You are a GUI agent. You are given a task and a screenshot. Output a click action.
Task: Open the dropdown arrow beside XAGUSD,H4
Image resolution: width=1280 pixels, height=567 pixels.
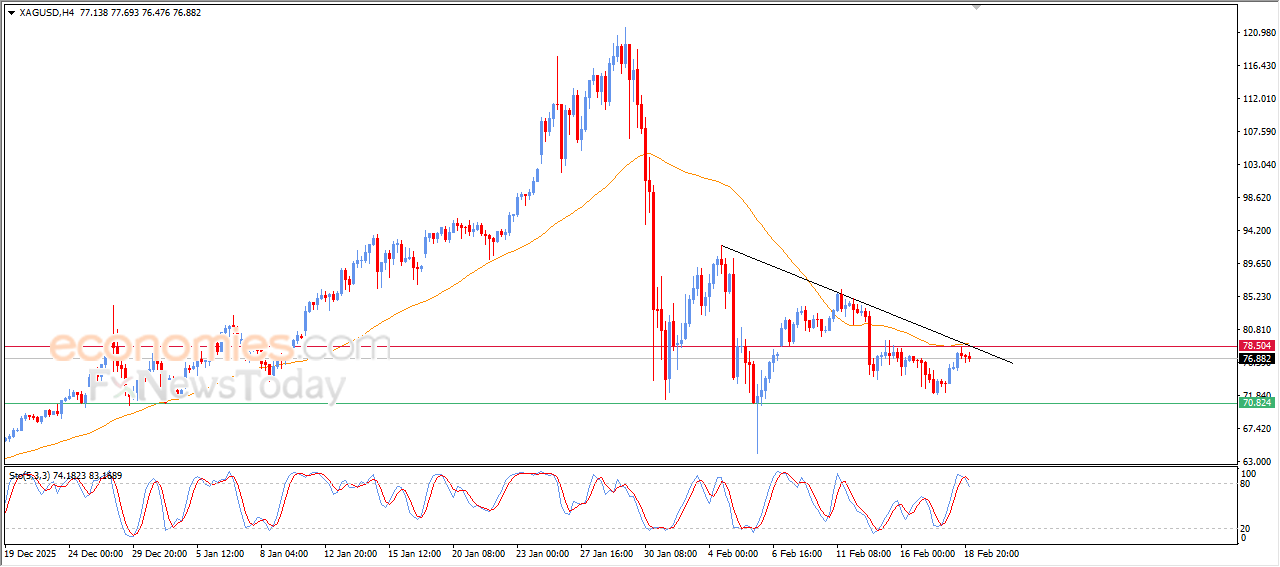(x=11, y=13)
